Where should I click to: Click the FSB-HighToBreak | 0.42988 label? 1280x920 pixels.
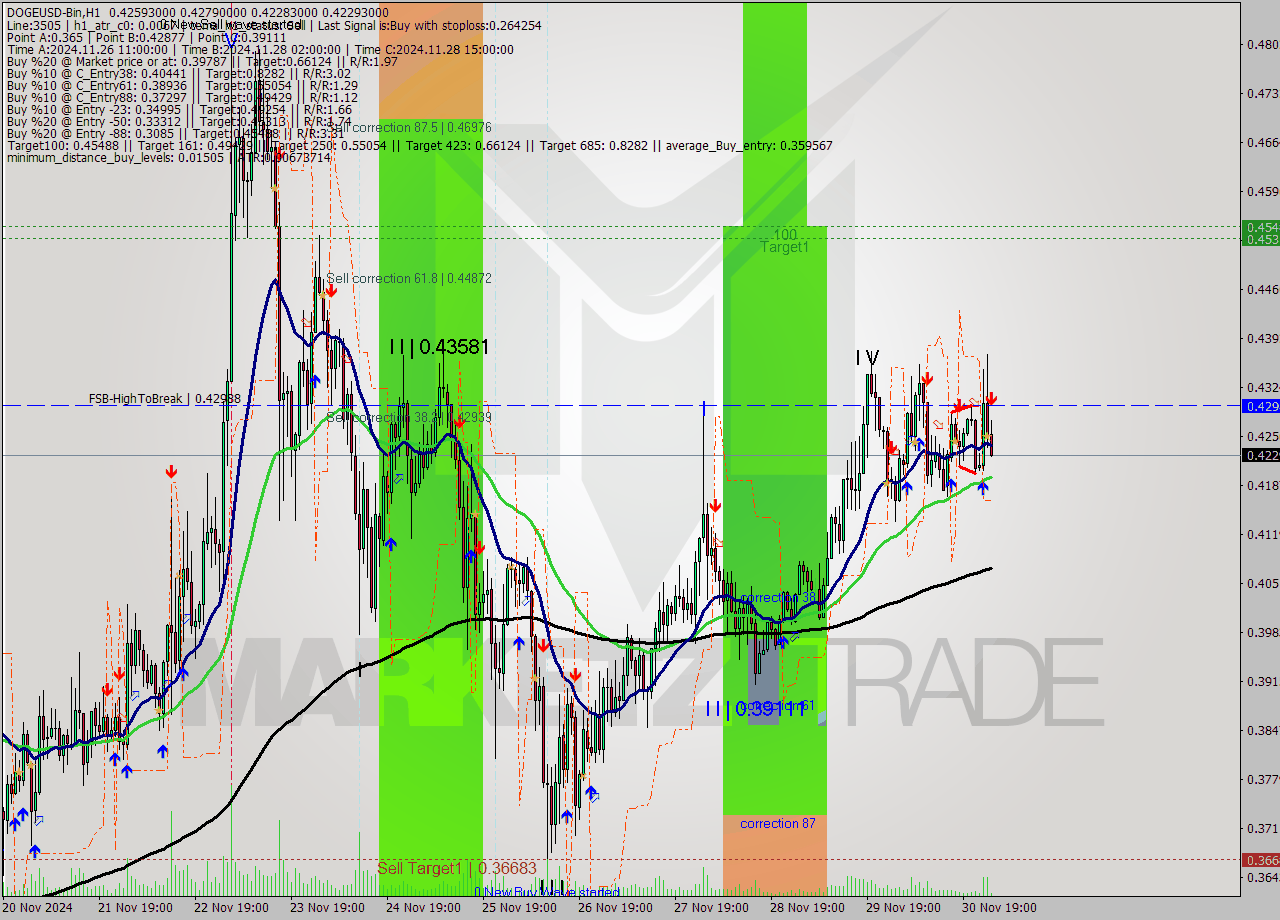(164, 398)
